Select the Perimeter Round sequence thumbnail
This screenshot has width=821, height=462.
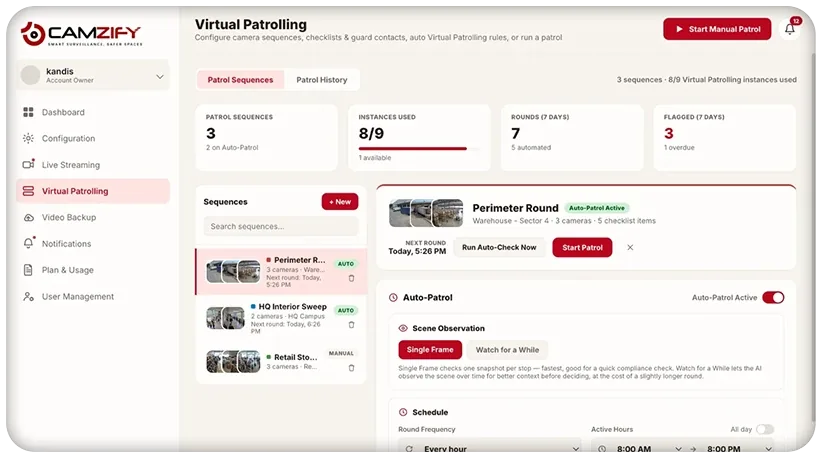234,272
